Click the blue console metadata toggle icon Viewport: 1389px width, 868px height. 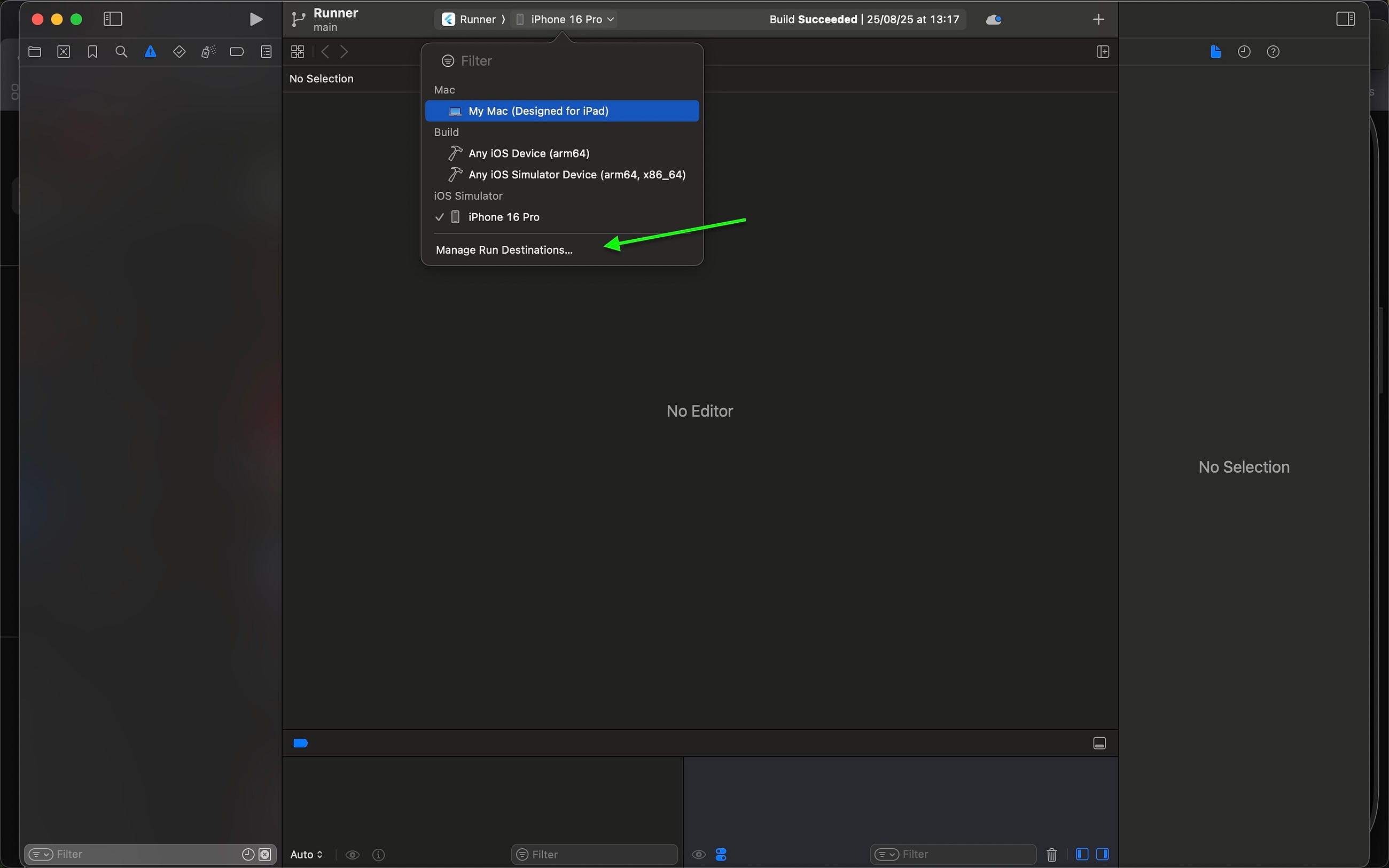click(721, 855)
